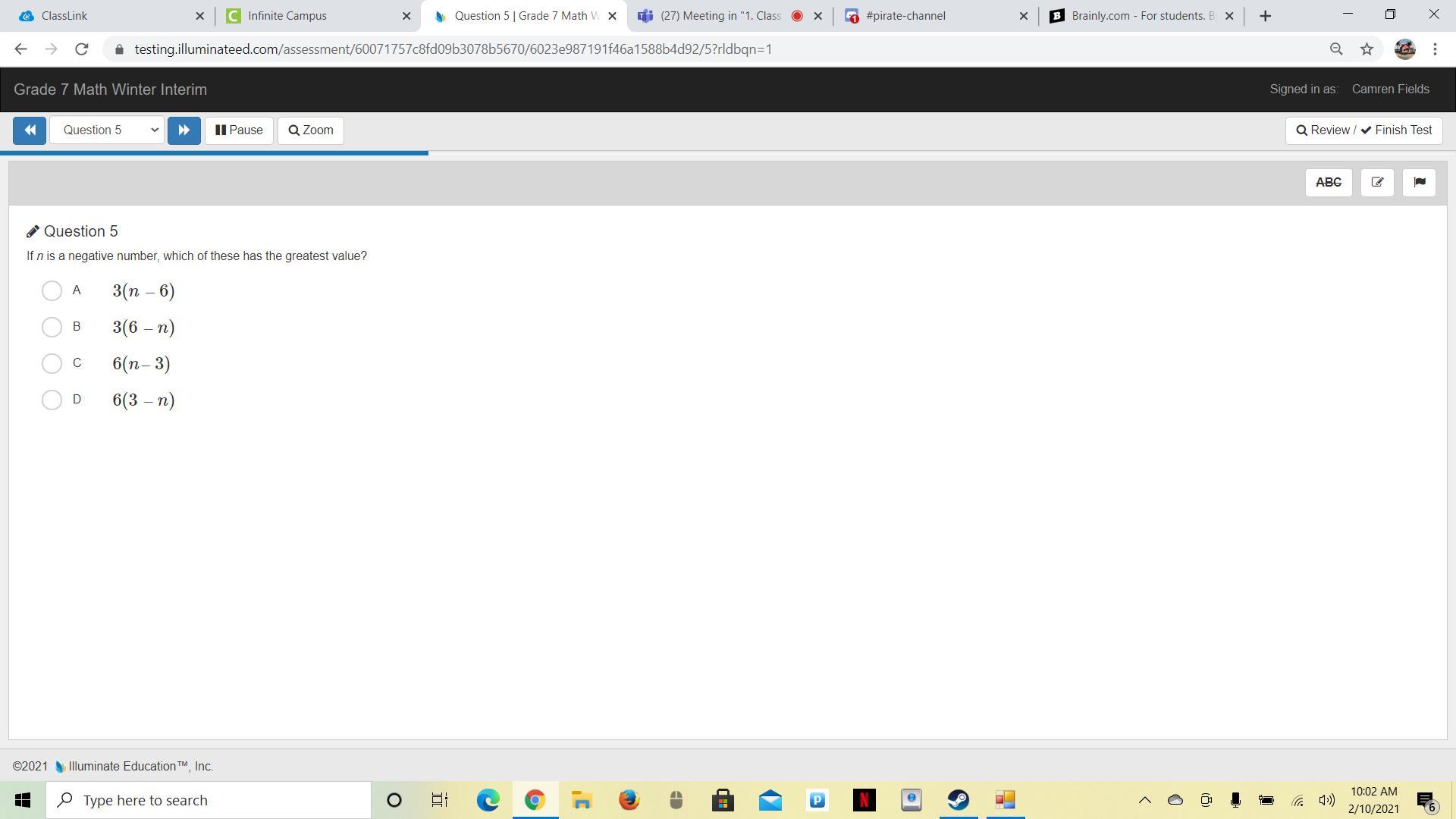Click the Windows taskbar search box
This screenshot has width=1456, height=819.
[x=209, y=800]
